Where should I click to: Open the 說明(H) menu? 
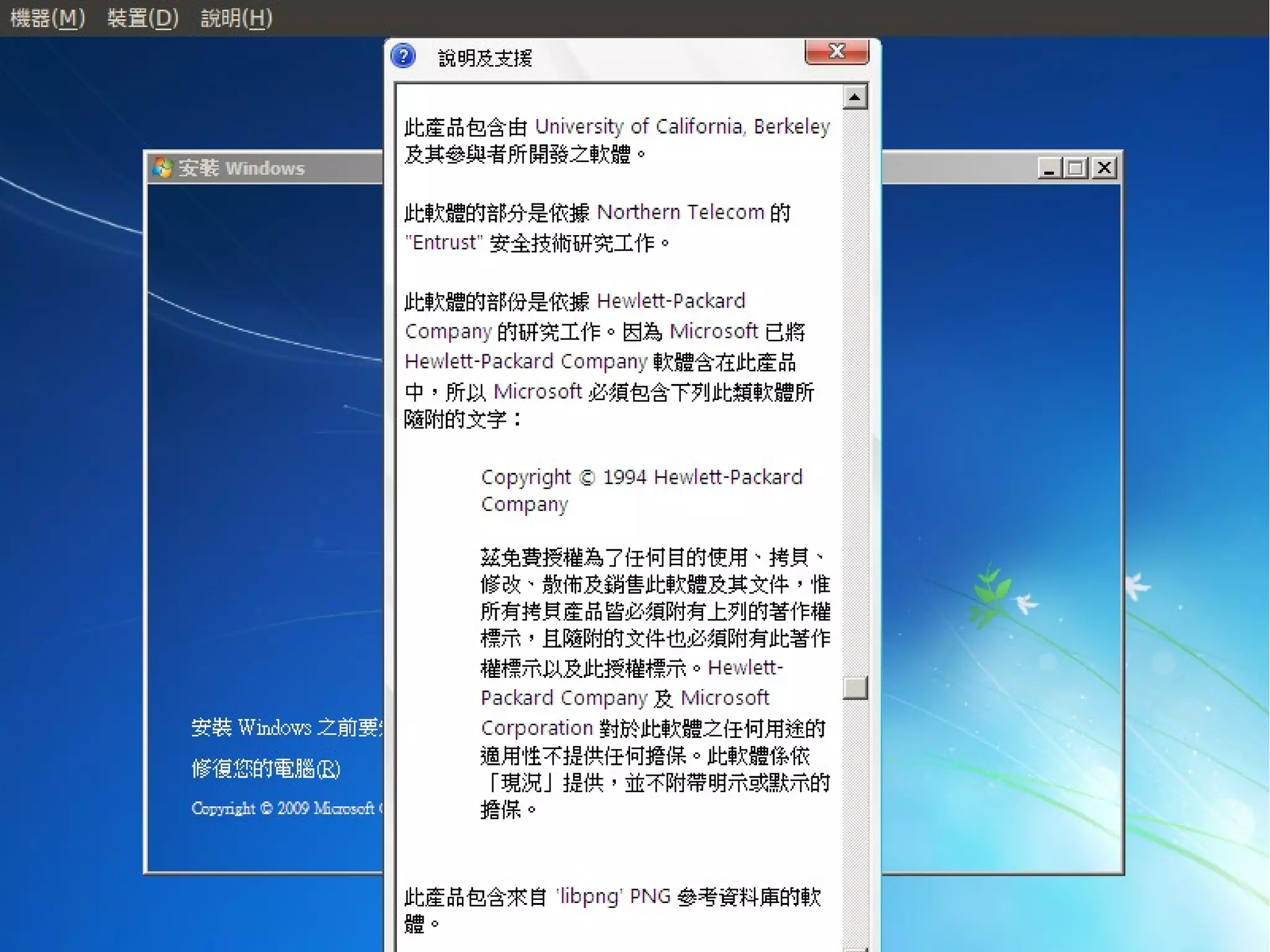[x=236, y=18]
